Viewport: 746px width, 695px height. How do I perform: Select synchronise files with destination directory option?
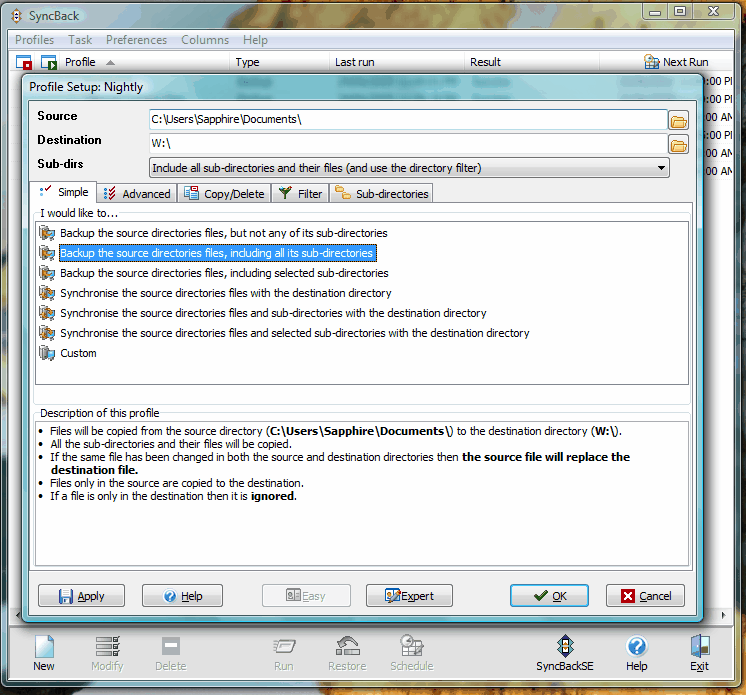(225, 293)
